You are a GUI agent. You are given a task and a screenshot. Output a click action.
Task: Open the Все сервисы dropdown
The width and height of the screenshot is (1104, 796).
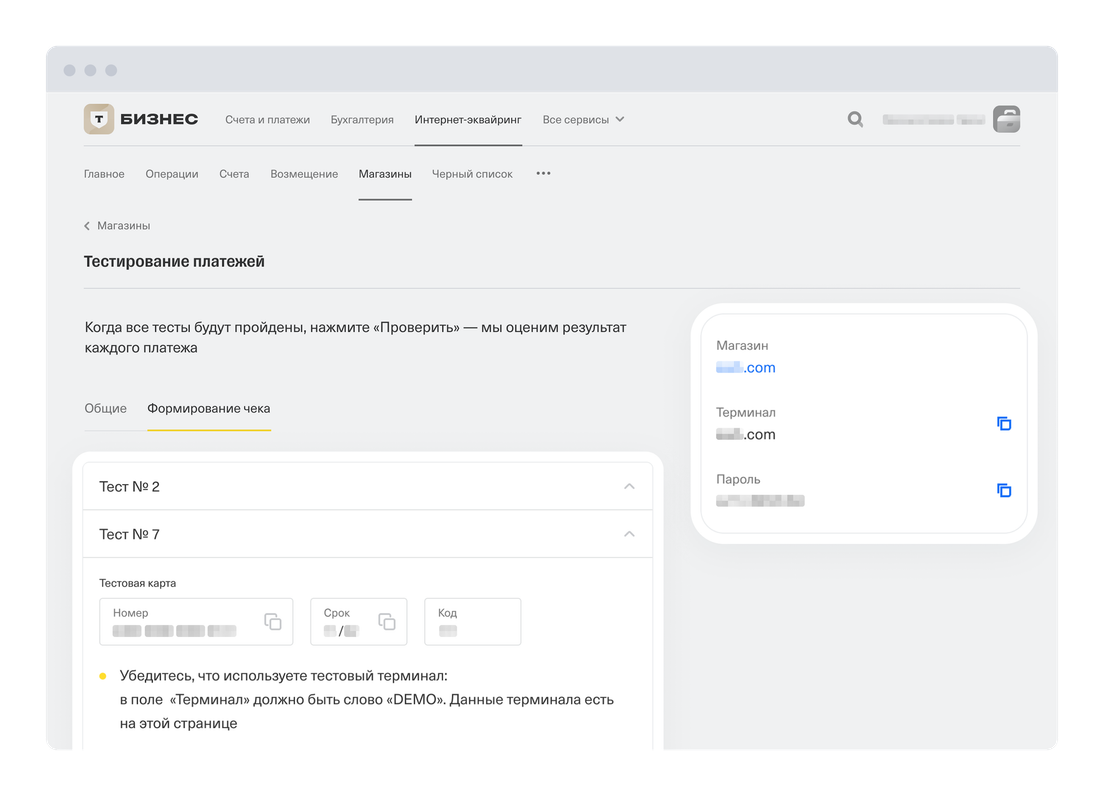point(583,119)
